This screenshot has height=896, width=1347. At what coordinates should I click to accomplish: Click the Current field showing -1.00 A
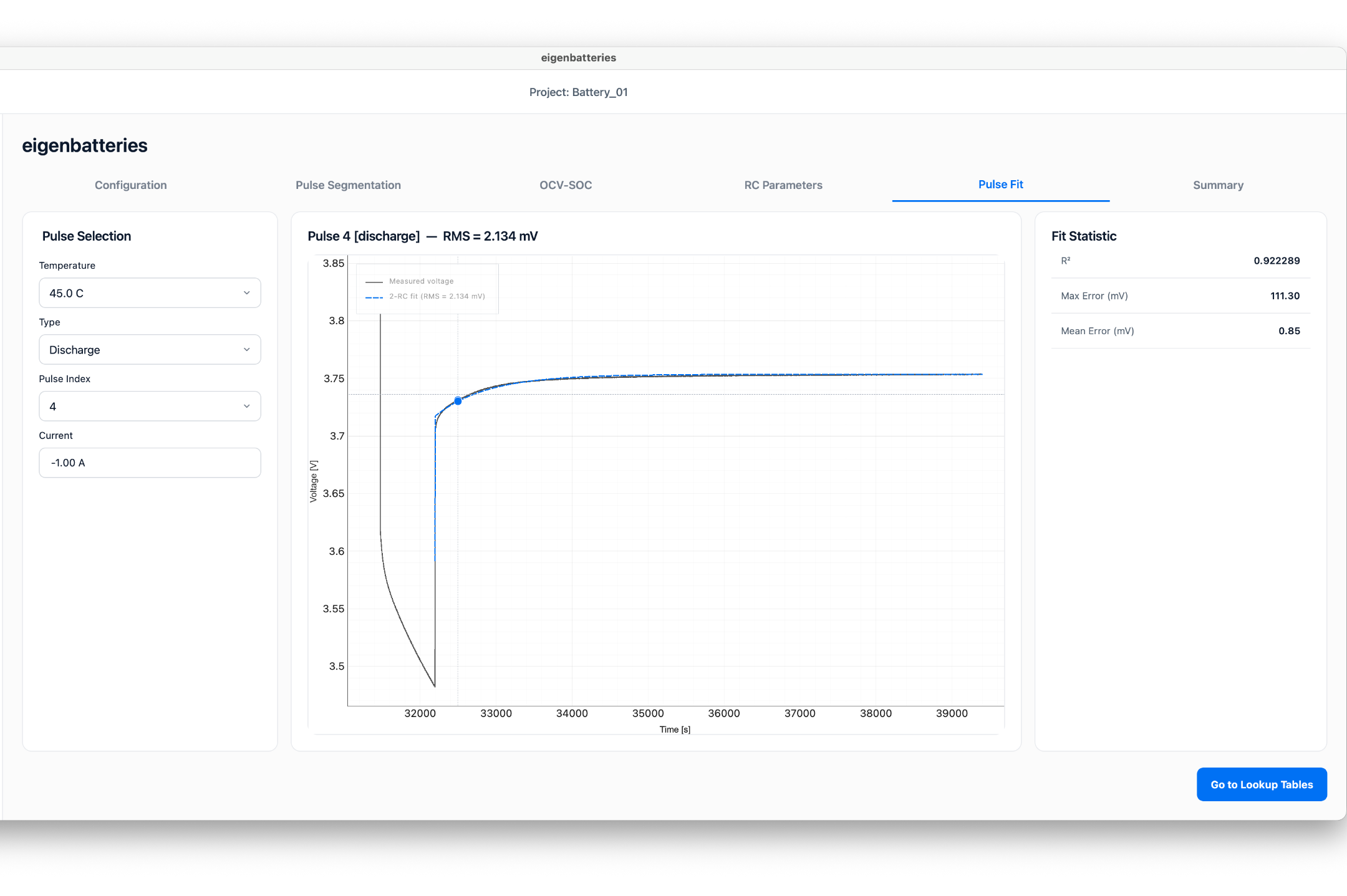[x=150, y=463]
